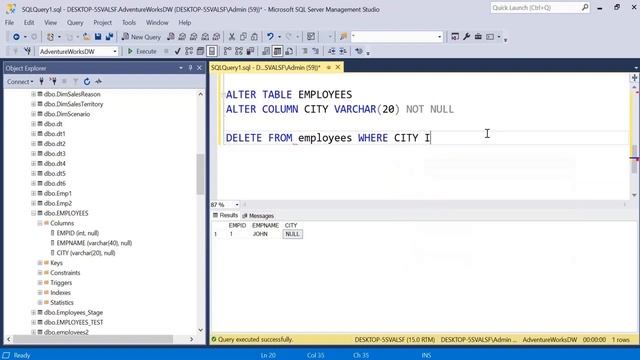The width and height of the screenshot is (640, 360).
Task: Click the Results to Grid icon
Action: coord(277,51)
